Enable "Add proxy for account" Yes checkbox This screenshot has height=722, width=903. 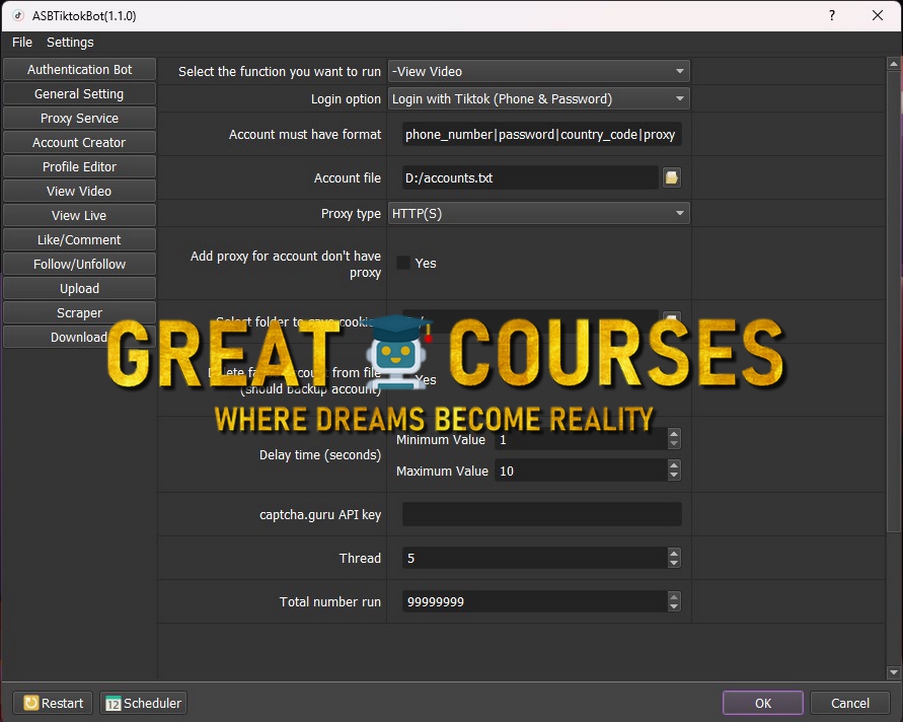[403, 263]
